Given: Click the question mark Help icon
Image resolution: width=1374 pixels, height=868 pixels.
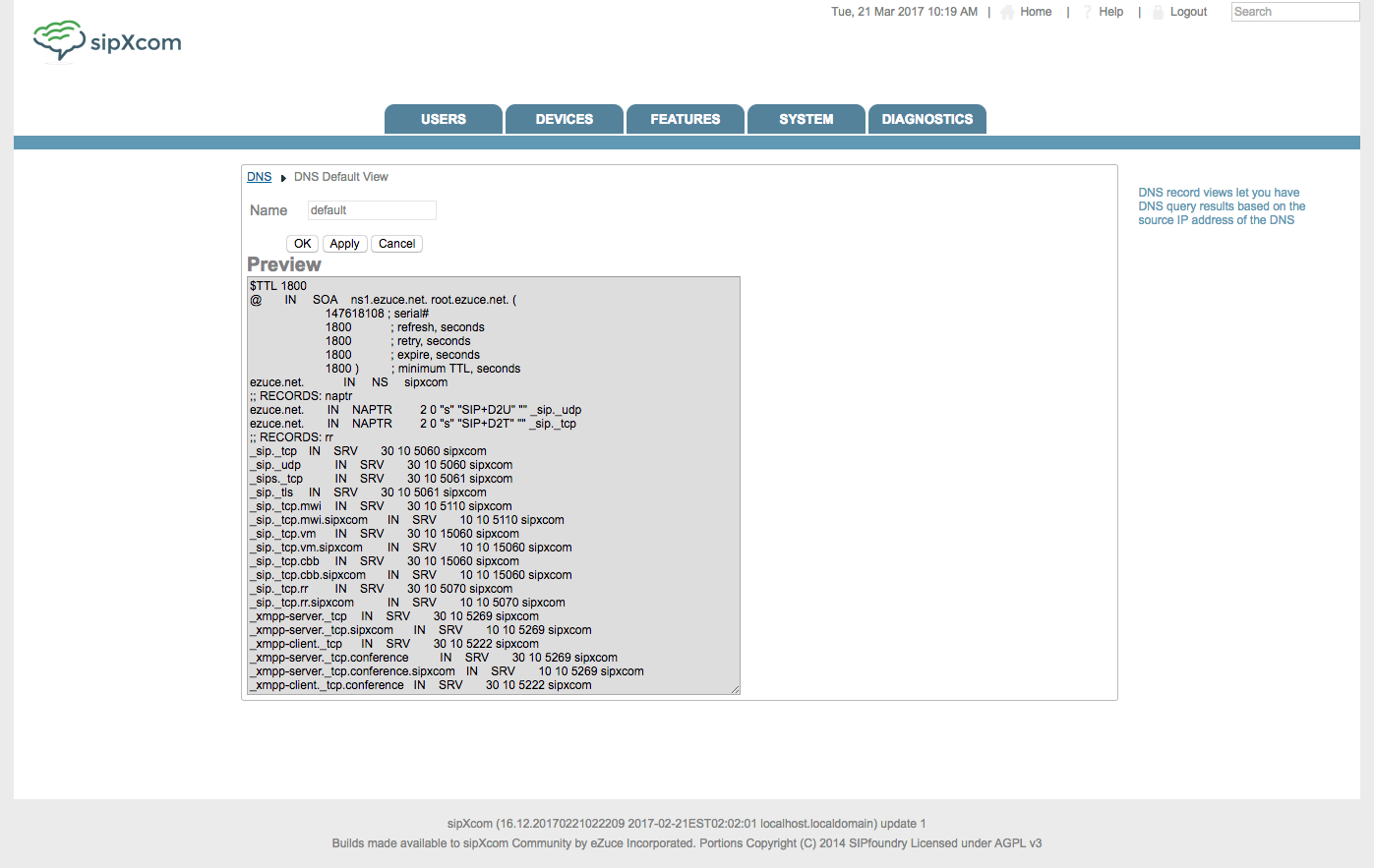Looking at the screenshot, I should [x=1087, y=12].
